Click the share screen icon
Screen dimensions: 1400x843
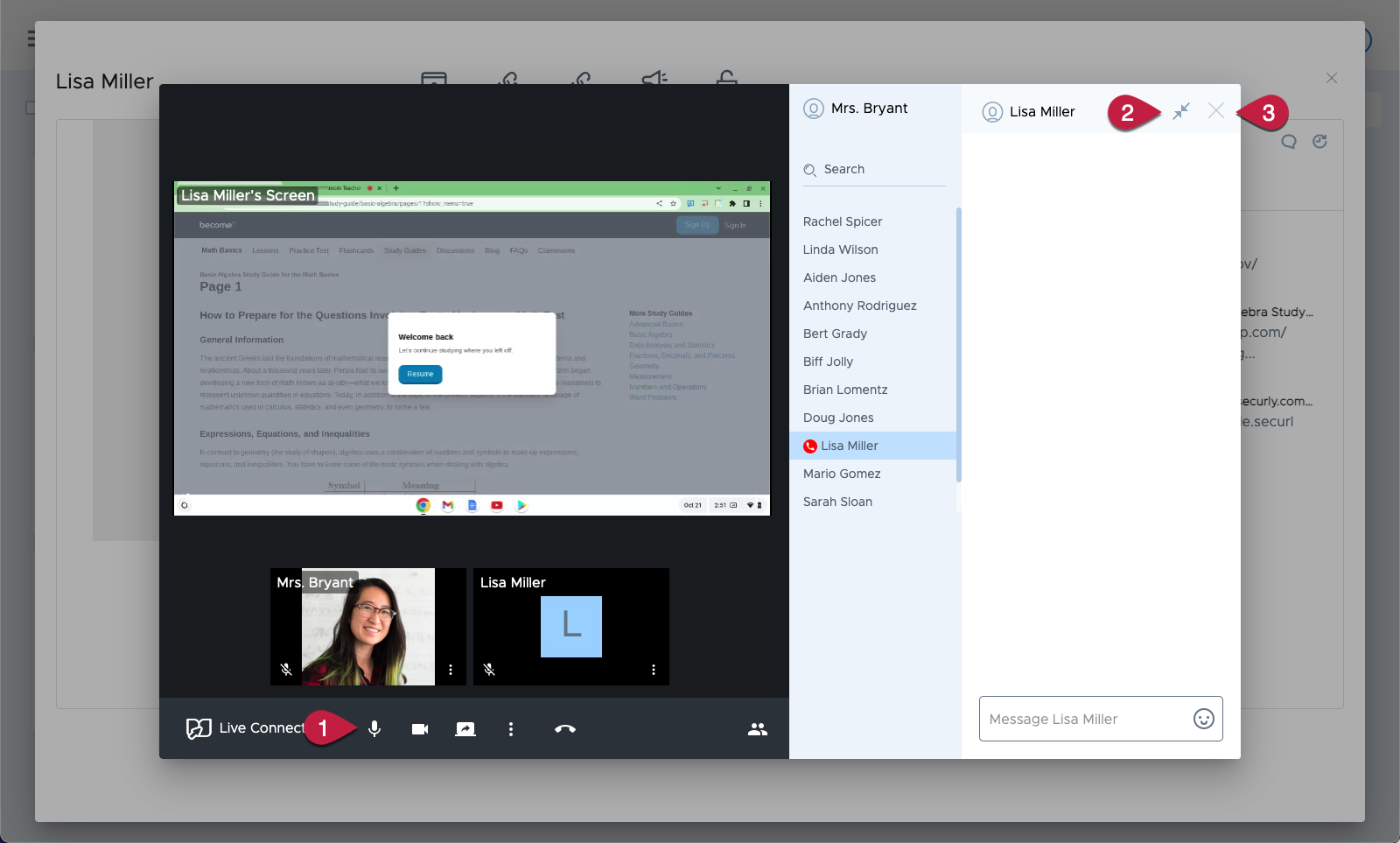465,729
